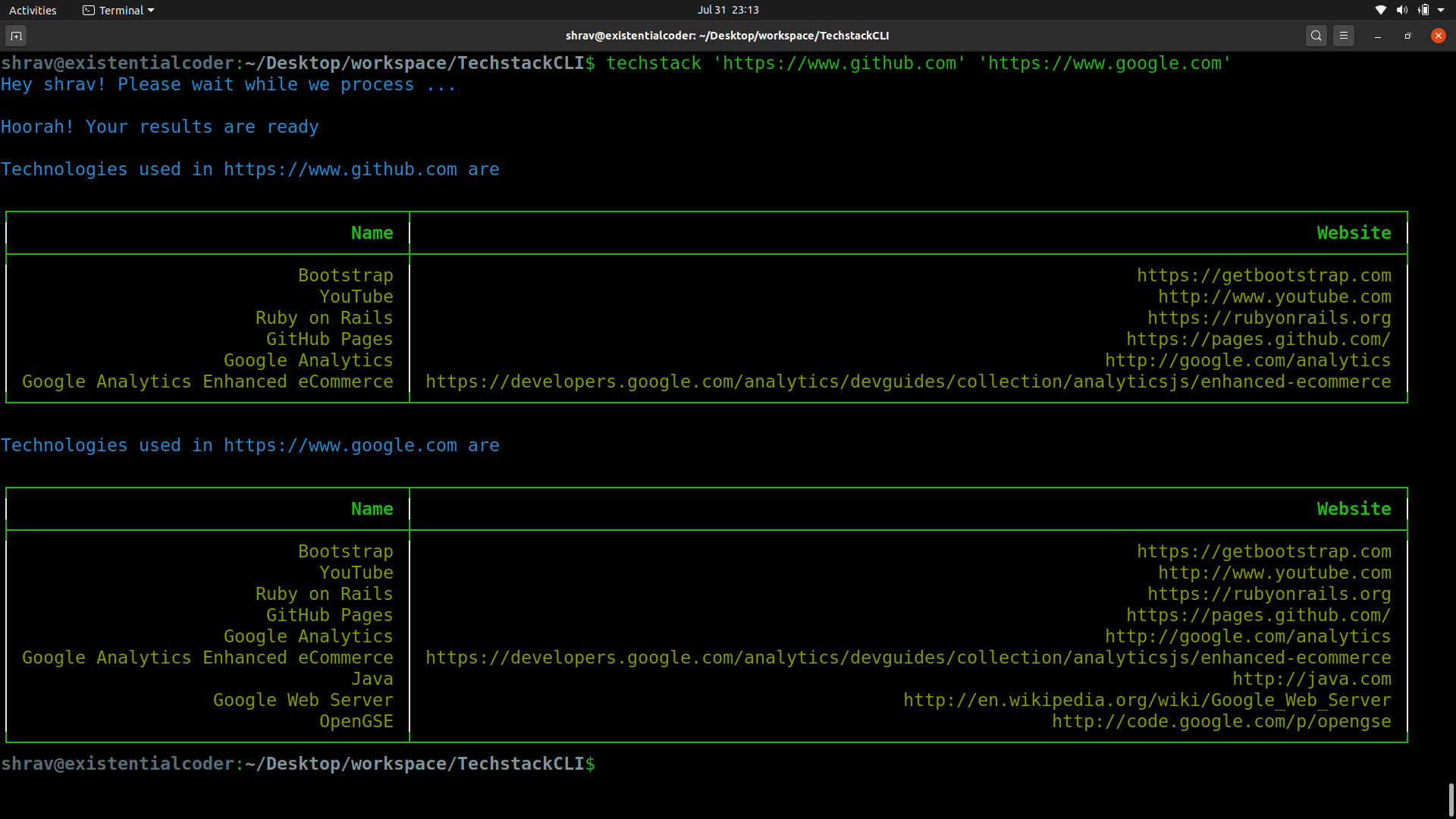Open battery status icon in tray
The height and width of the screenshot is (819, 1456).
click(1423, 10)
